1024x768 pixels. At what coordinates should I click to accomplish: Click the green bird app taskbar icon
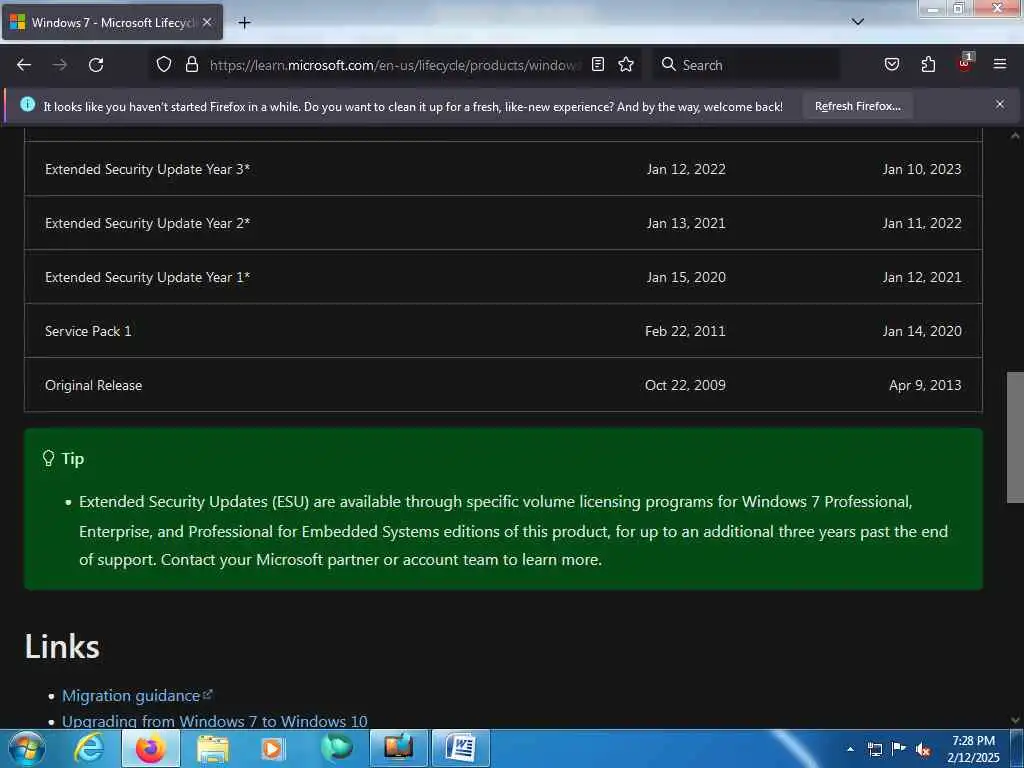[x=336, y=748]
